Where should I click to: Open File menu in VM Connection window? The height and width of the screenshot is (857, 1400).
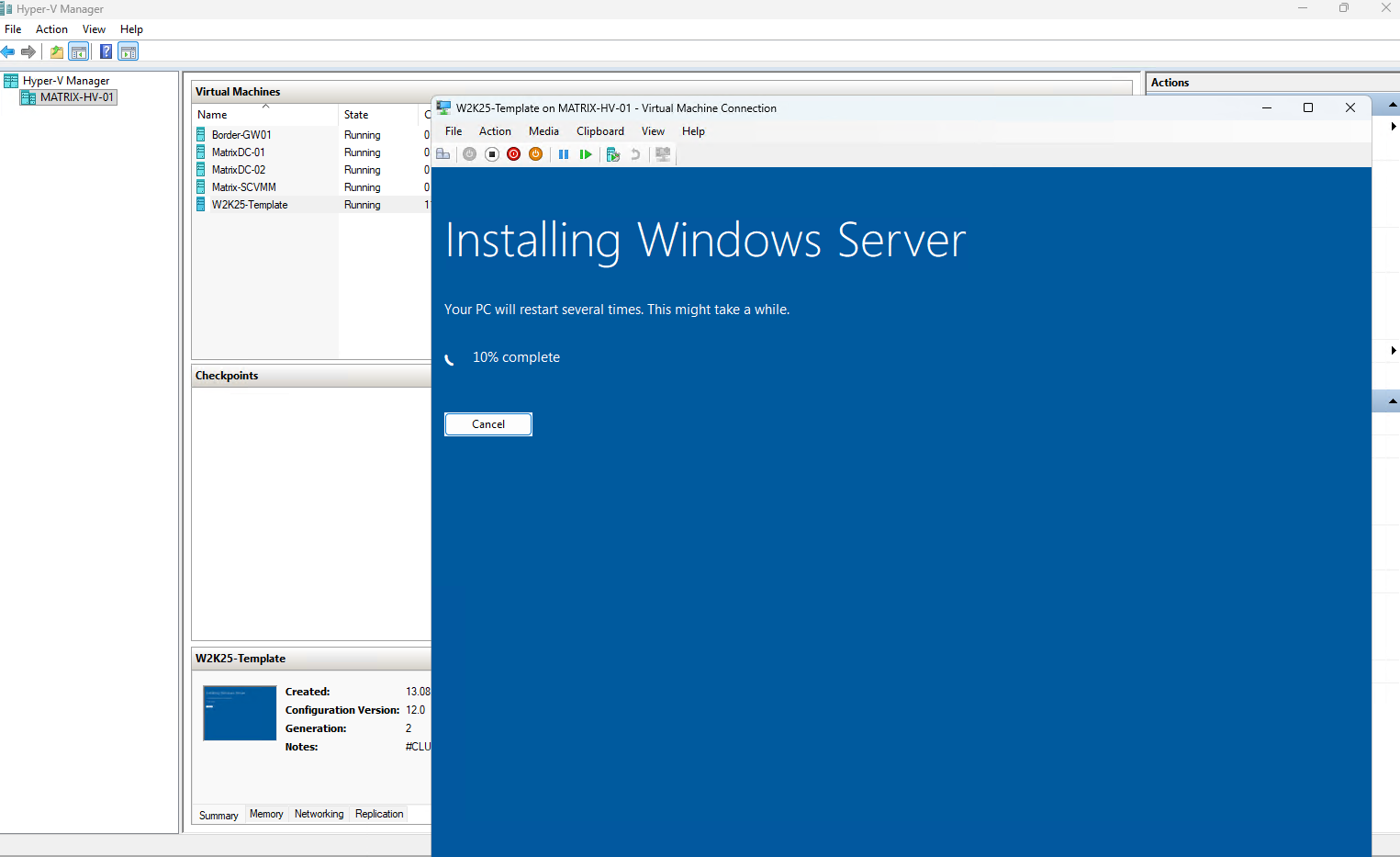tap(454, 131)
